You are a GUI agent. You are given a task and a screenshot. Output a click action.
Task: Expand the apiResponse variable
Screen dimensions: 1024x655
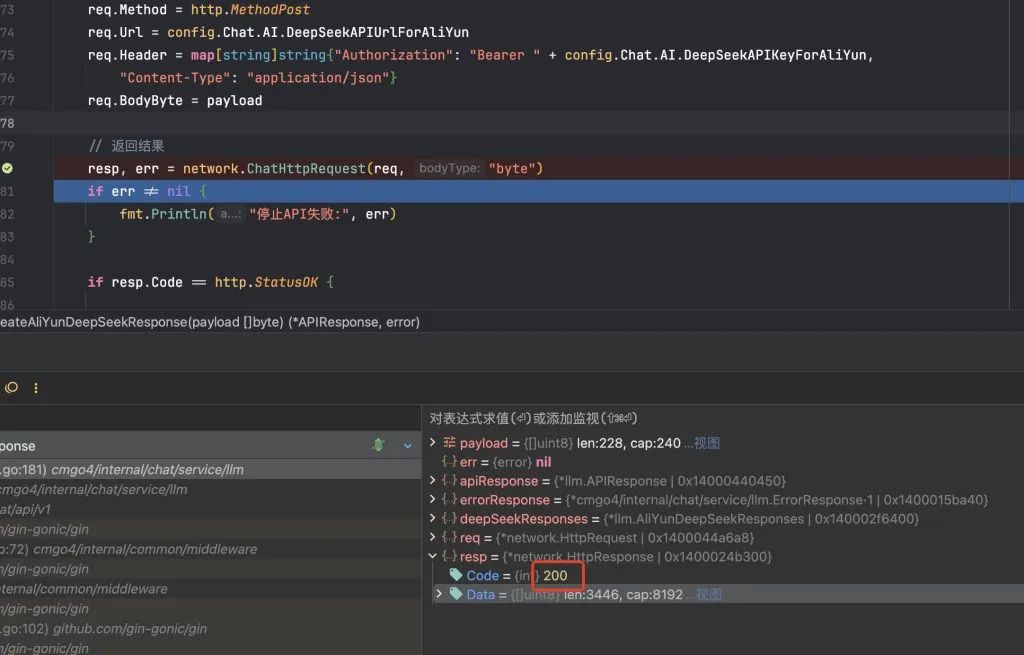(432, 481)
